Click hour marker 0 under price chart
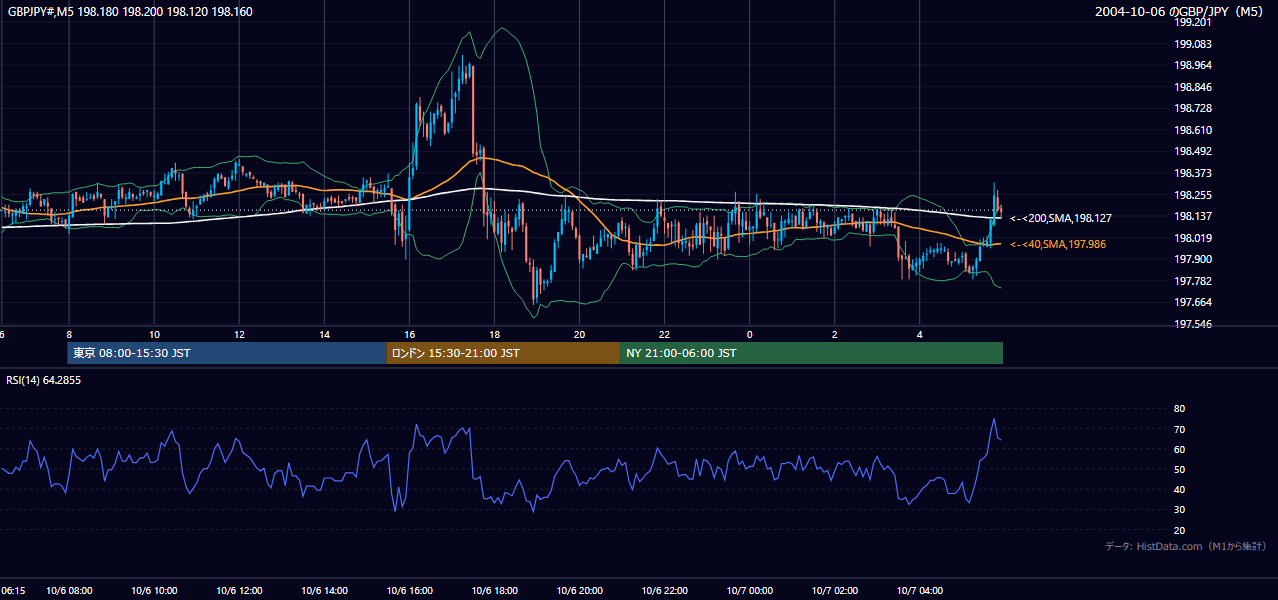 pos(749,334)
